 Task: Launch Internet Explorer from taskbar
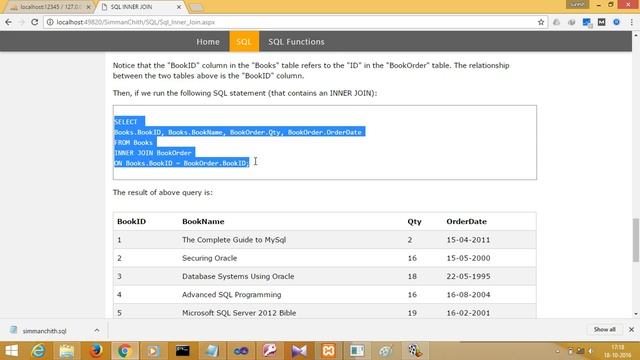(39, 351)
